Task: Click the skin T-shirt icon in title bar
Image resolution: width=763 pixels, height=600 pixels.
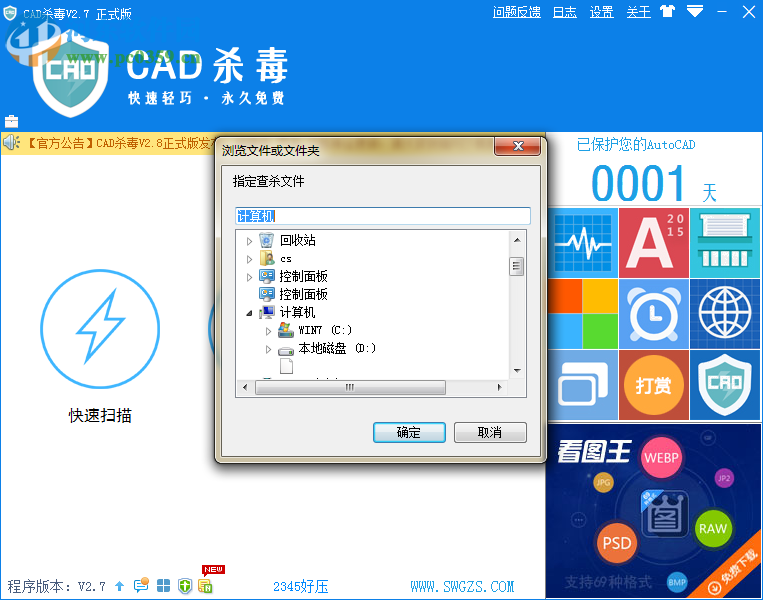Action: [668, 11]
